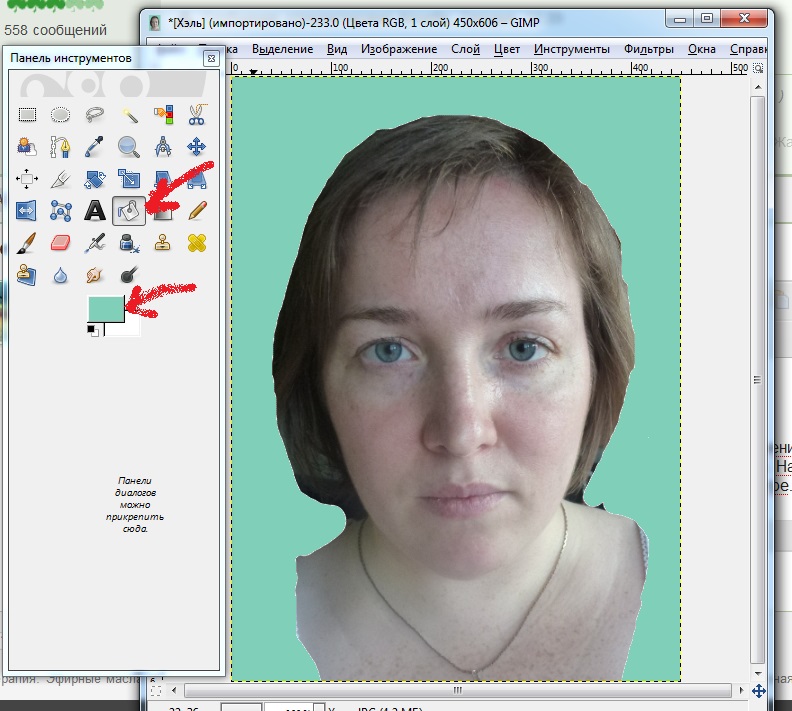
Task: Select the Flip tool
Action: [x=27, y=211]
